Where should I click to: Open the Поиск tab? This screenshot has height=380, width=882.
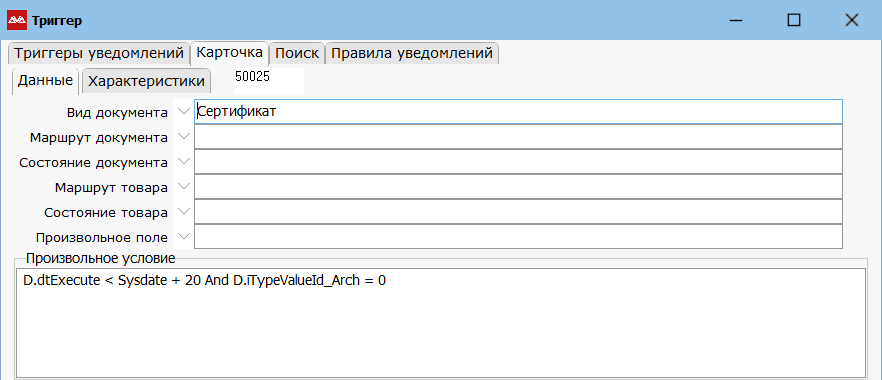297,53
